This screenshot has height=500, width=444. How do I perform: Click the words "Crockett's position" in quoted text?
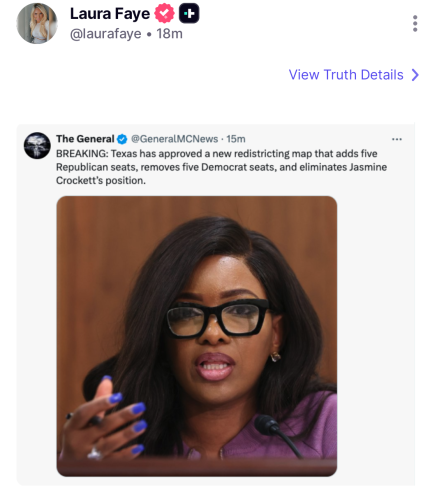coord(101,180)
